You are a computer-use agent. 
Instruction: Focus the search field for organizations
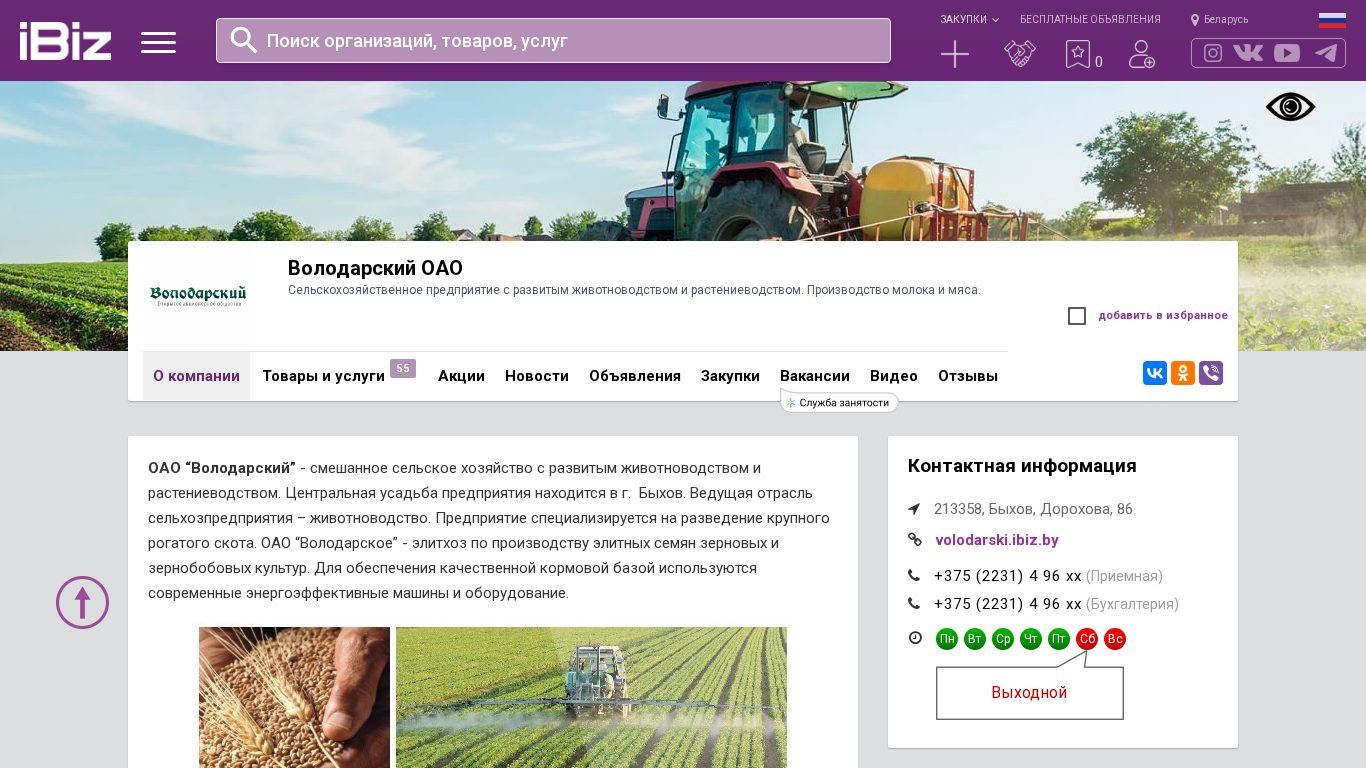point(553,40)
